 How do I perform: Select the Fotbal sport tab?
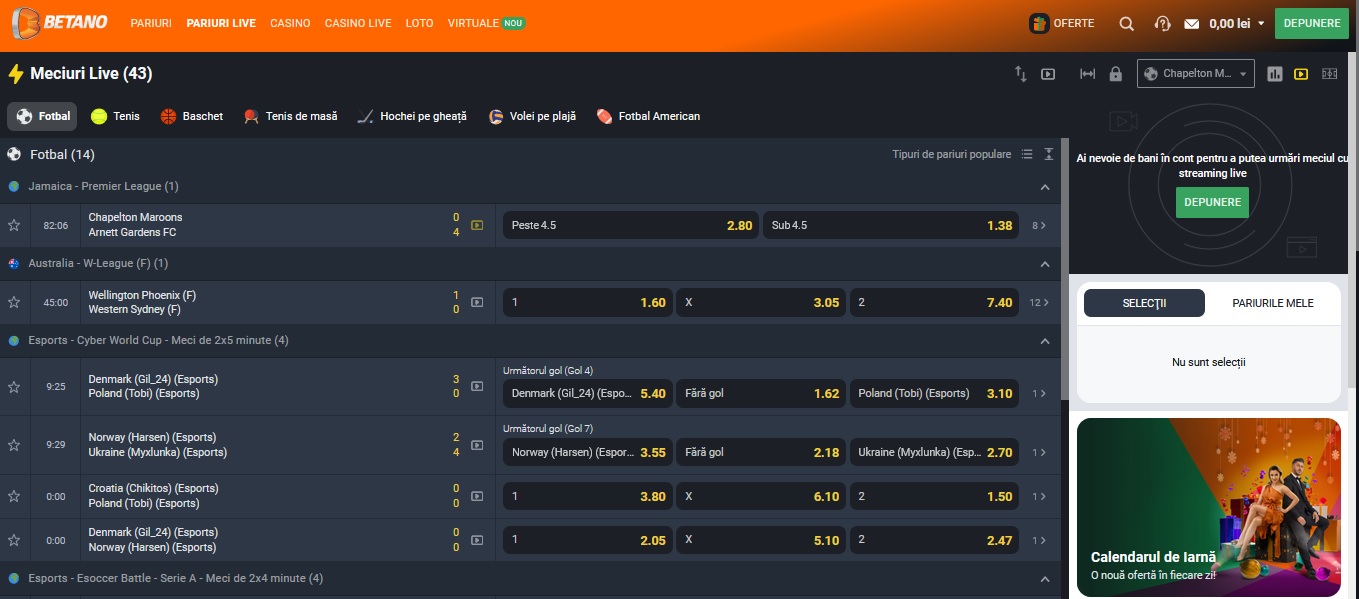42,116
